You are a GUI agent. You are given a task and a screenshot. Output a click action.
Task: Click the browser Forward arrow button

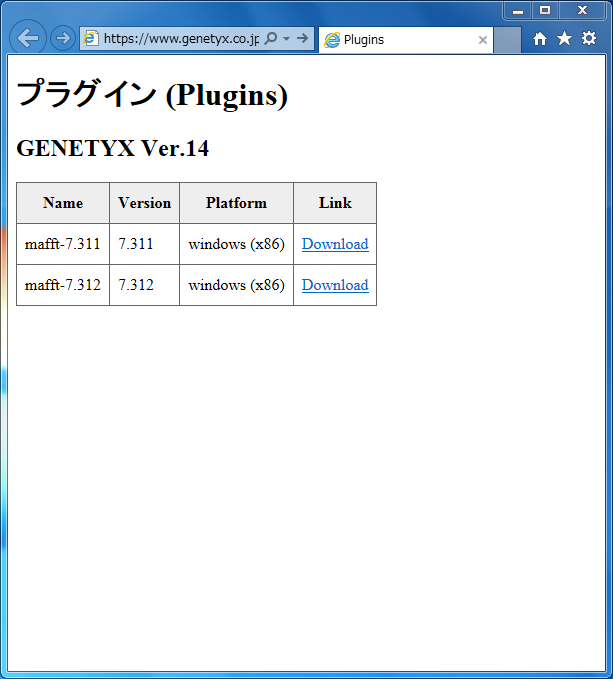(x=63, y=38)
